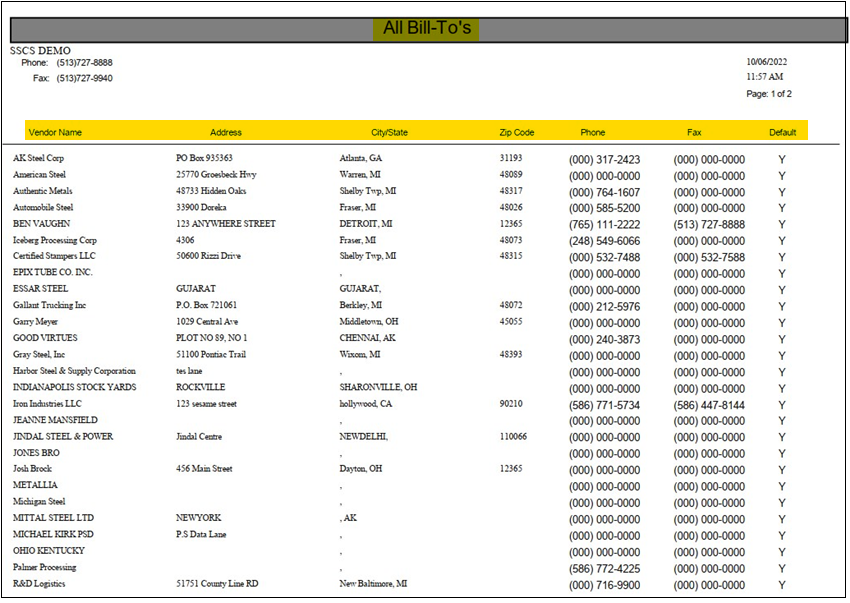This screenshot has height=603, width=850.
Task: Click address 123 sesame street
Action: pyautogui.click(x=207, y=403)
